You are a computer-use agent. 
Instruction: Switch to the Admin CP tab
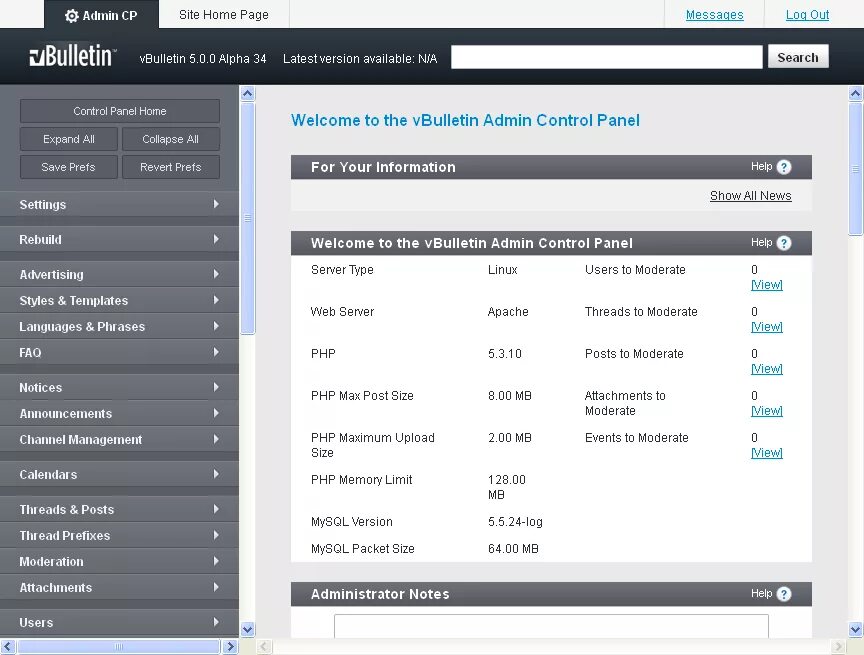[101, 15]
